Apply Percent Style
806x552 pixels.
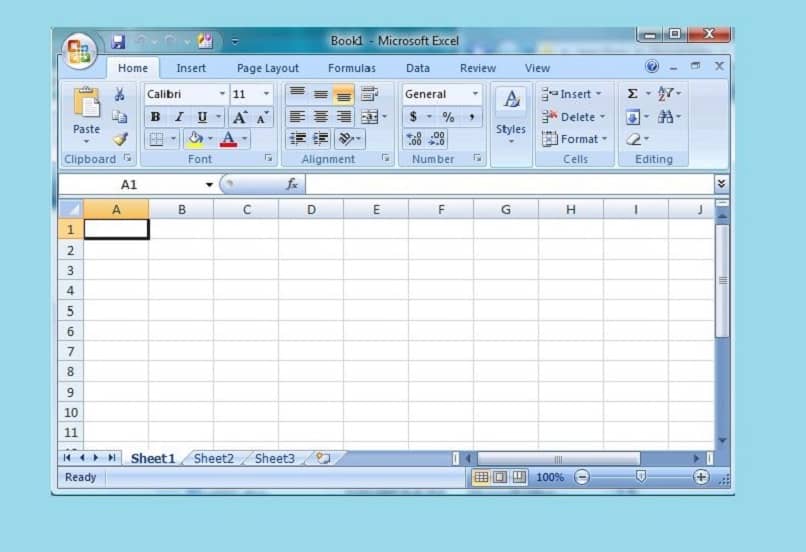(448, 117)
